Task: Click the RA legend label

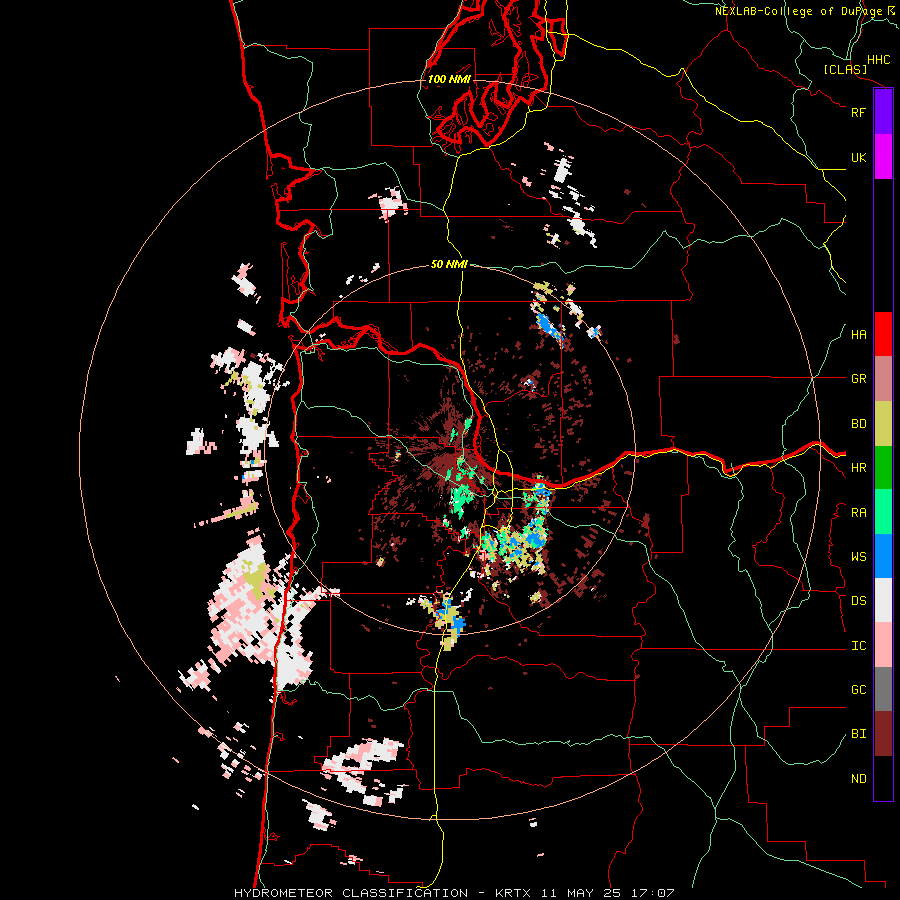Action: coord(858,513)
